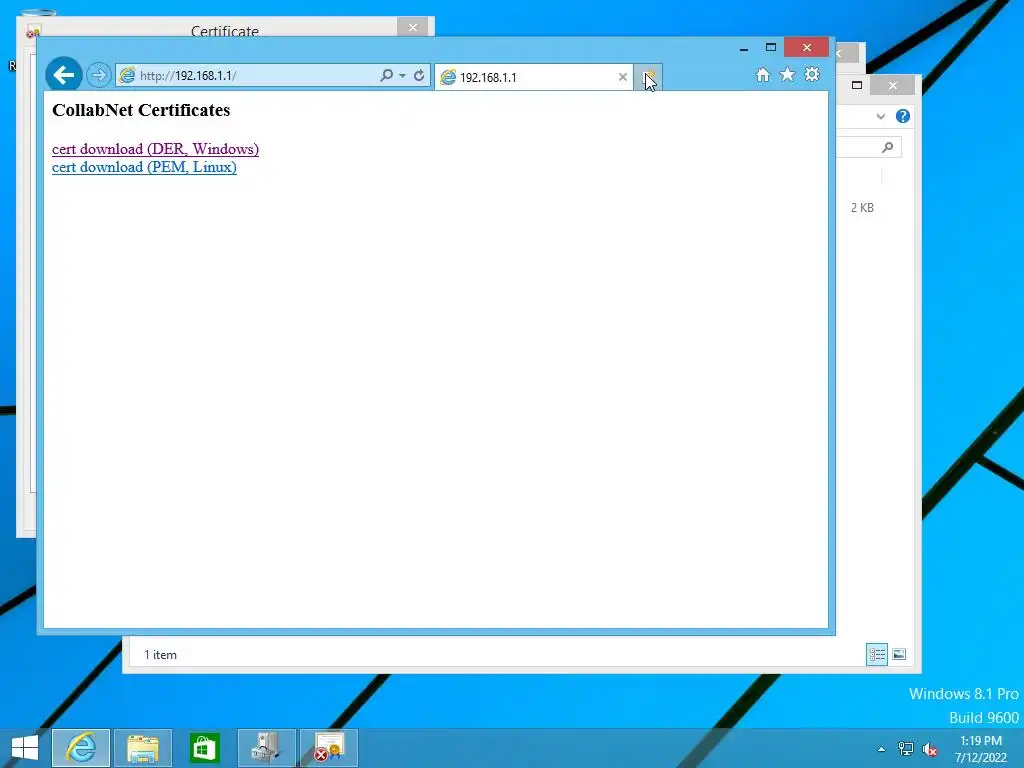Viewport: 1024px width, 768px height.
Task: Open a new tab in Internet Explorer
Action: (x=648, y=77)
